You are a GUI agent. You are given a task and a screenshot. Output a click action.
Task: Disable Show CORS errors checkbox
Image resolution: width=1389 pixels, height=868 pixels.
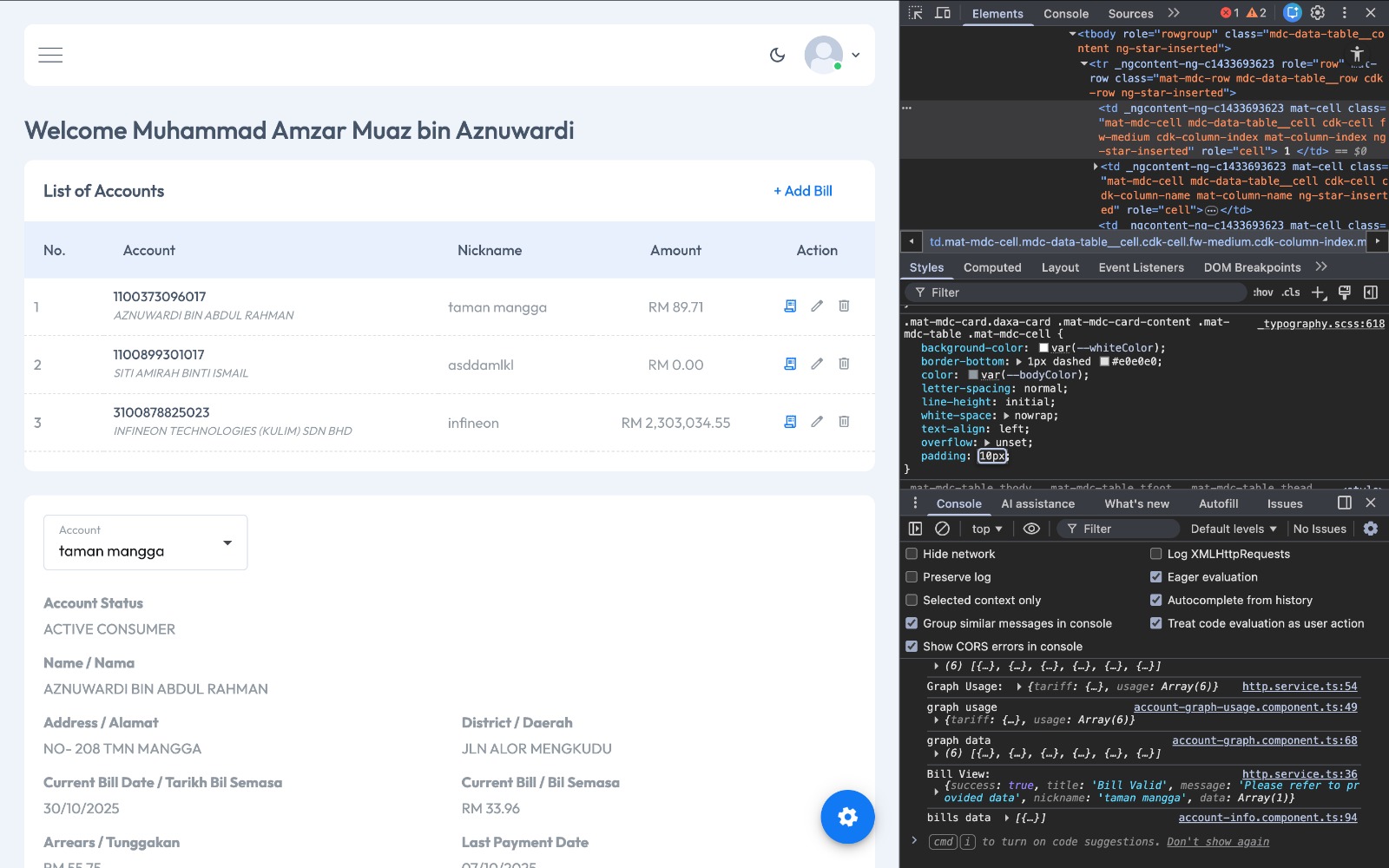tap(912, 647)
